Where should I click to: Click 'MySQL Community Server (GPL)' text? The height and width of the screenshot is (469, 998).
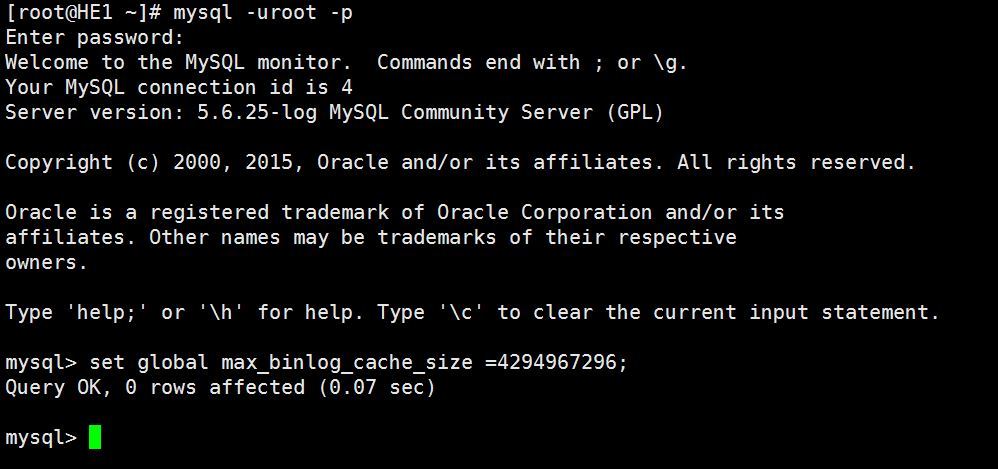496,112
